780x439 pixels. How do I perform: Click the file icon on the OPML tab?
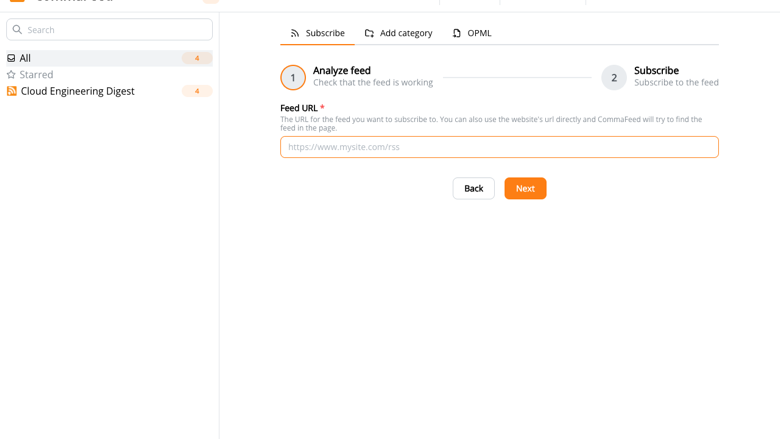point(457,33)
